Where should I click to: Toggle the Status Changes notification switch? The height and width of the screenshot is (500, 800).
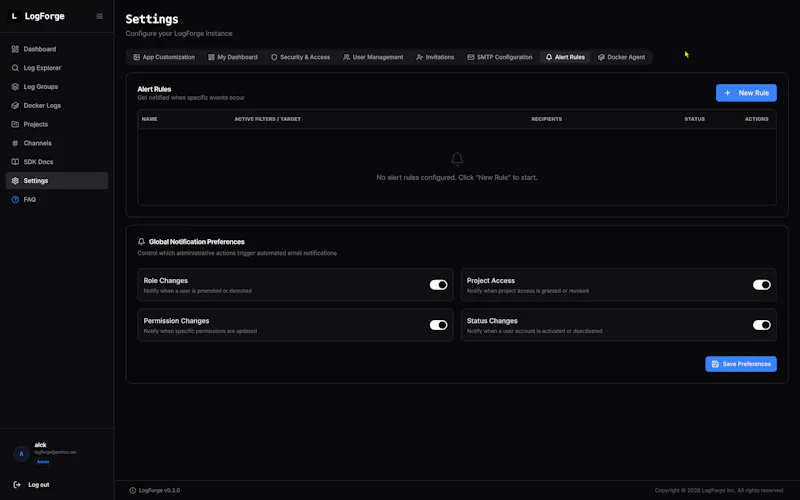[762, 325]
